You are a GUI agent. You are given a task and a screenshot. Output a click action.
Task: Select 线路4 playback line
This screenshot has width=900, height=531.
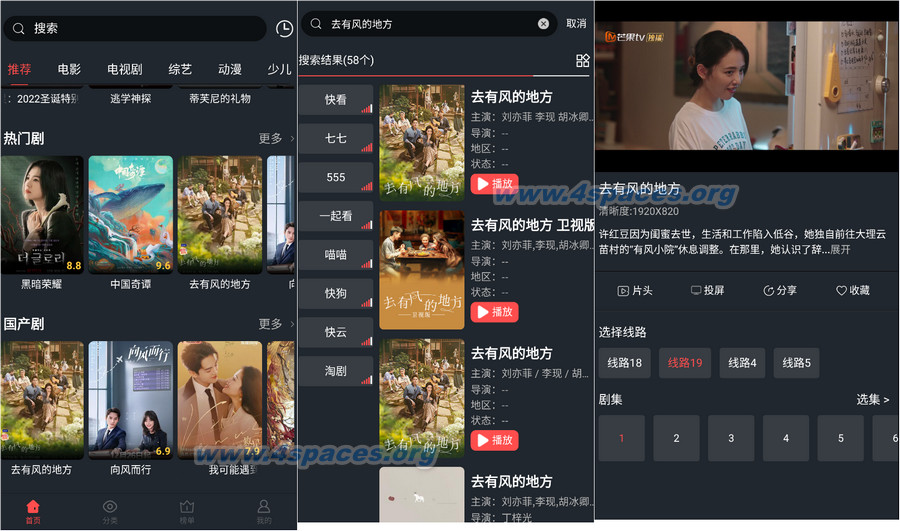[742, 363]
